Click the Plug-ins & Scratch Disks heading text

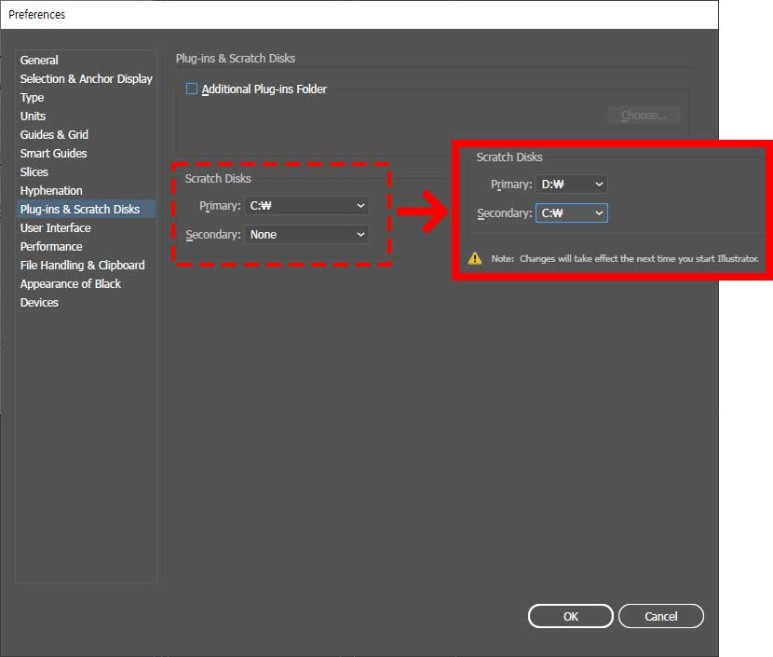pyautogui.click(x=235, y=58)
